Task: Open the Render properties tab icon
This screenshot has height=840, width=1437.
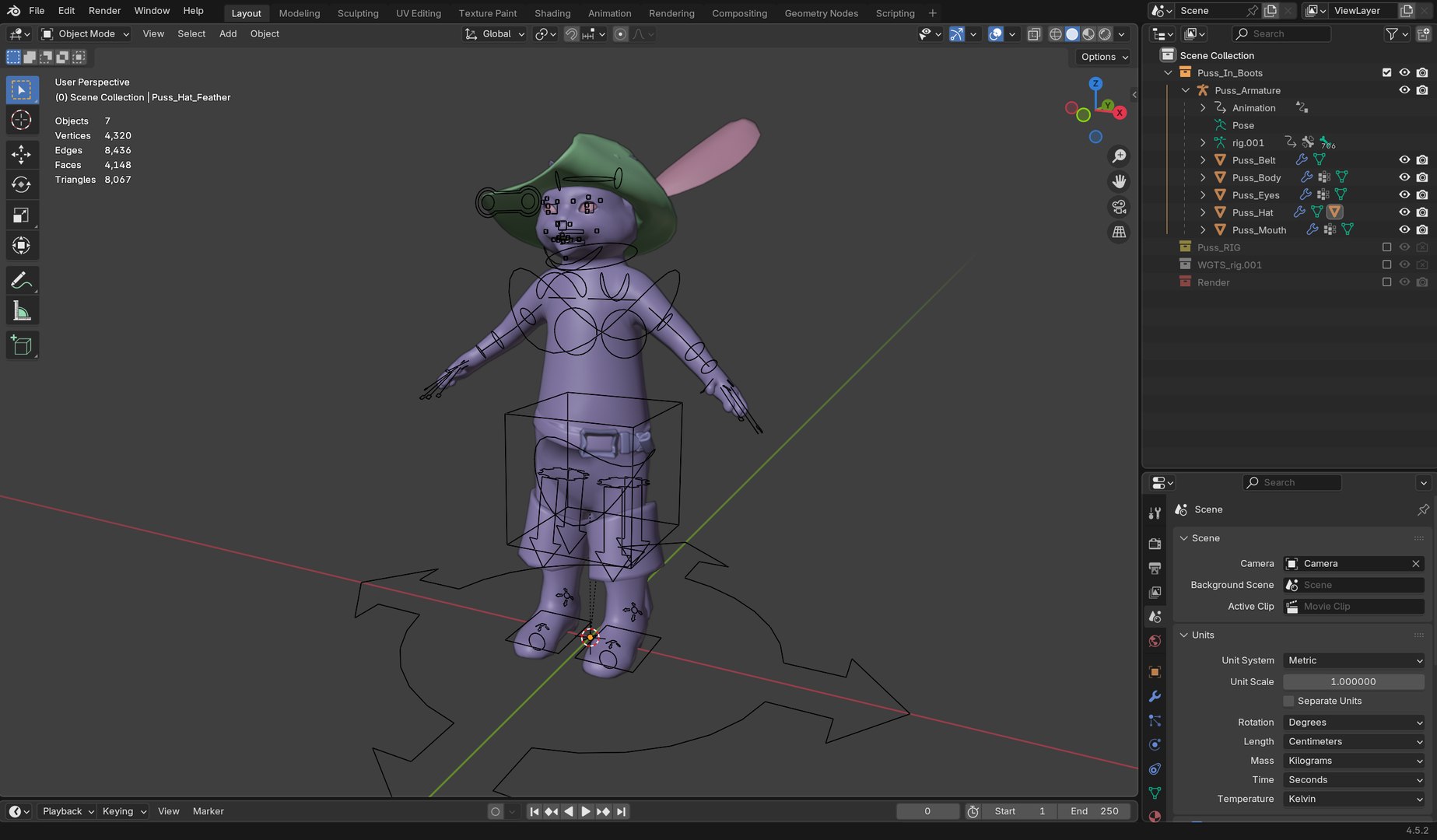Action: 1155,544
